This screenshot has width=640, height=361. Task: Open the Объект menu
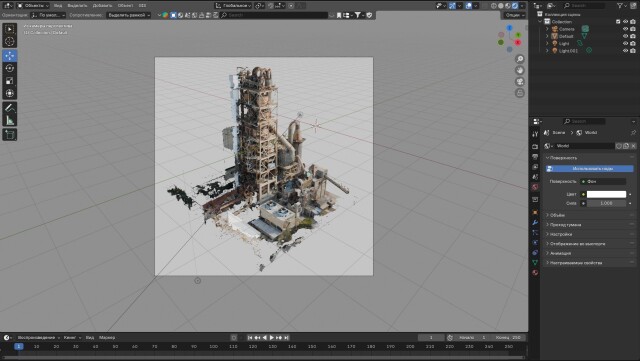(125, 6)
